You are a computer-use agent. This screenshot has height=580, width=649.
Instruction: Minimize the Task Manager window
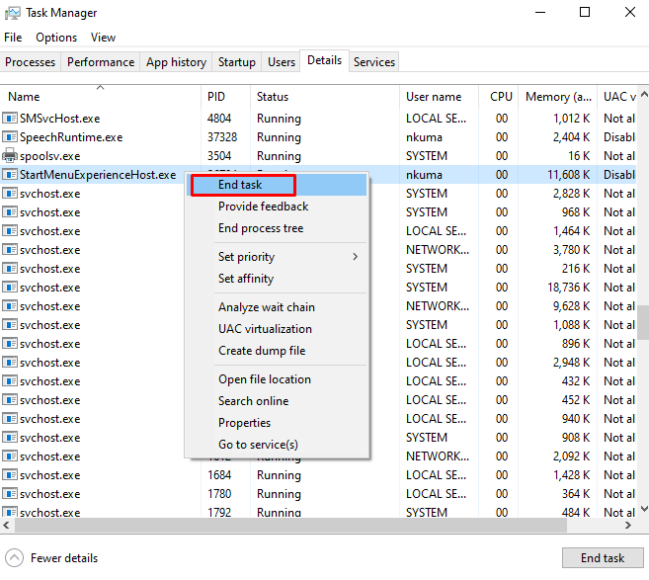(x=540, y=12)
